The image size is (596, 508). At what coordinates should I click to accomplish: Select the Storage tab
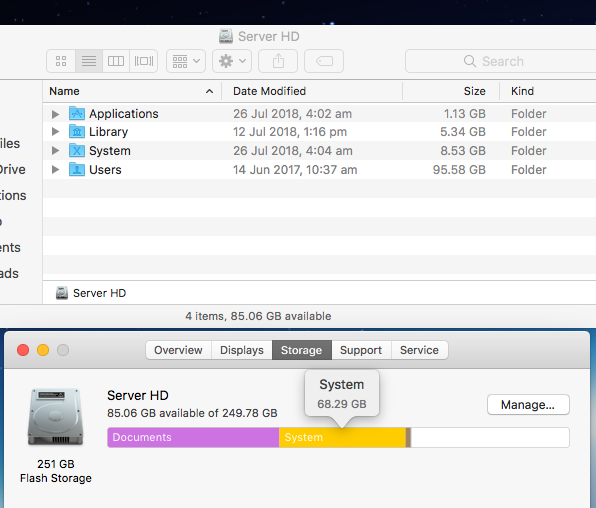(x=301, y=350)
